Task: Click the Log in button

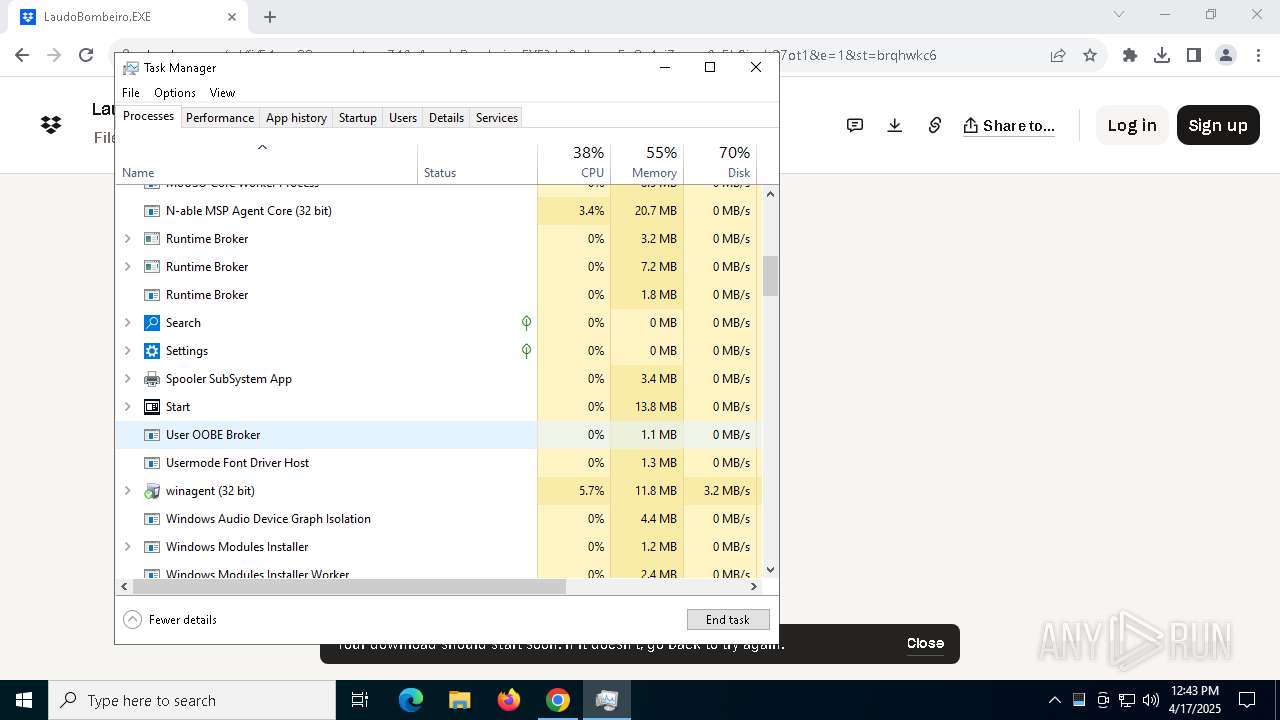Action: click(1132, 125)
